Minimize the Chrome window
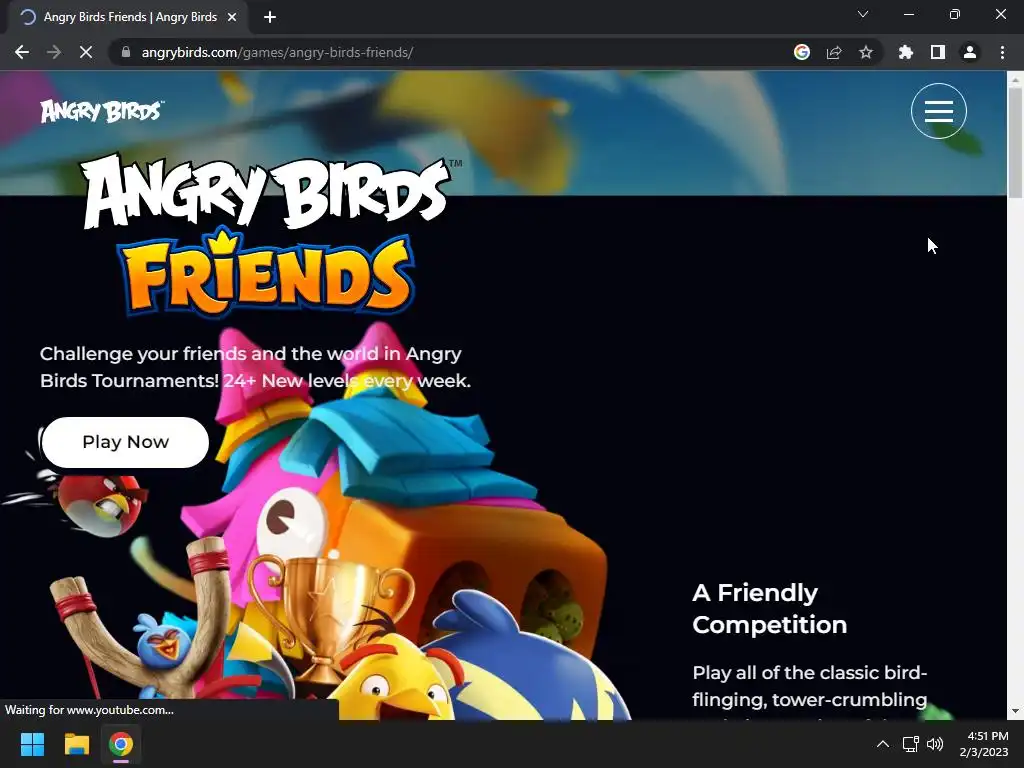This screenshot has height=768, width=1024. click(908, 14)
